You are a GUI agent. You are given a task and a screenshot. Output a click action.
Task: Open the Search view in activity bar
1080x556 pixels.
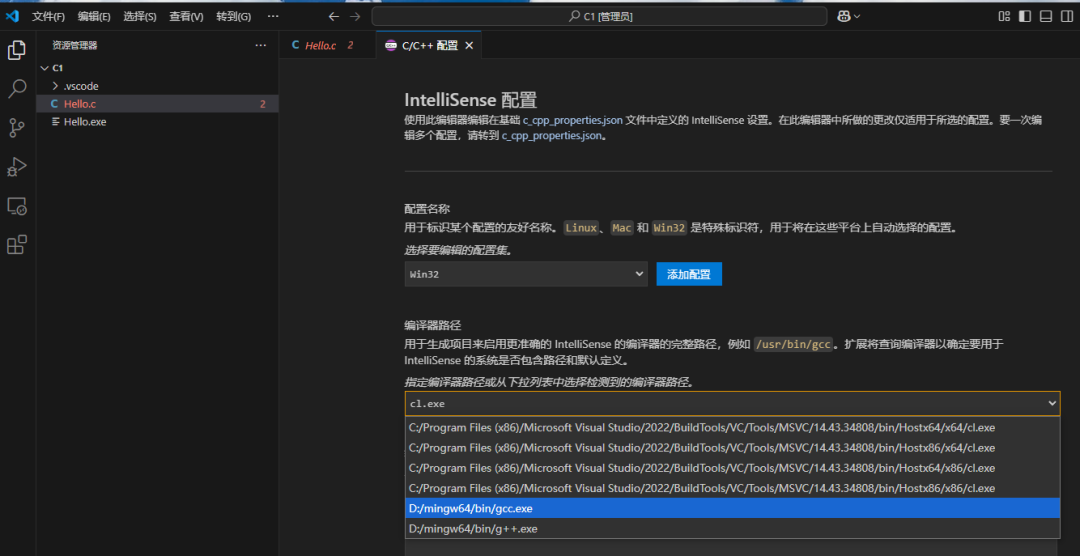[17, 88]
